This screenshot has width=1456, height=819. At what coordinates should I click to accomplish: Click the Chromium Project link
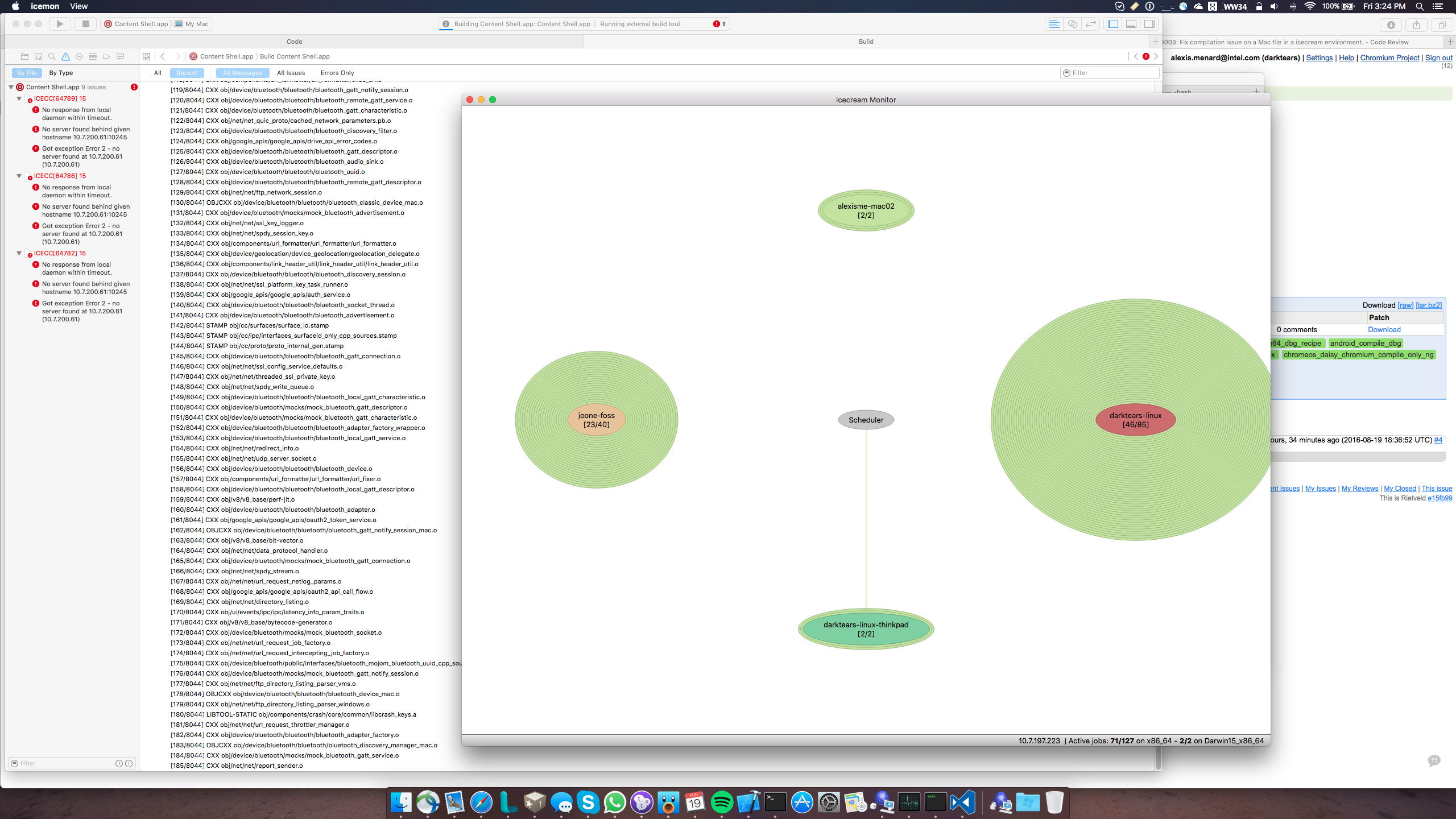[1389, 57]
